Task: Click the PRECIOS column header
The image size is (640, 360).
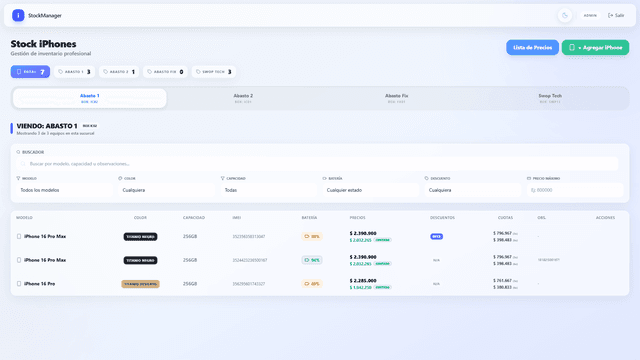Action: click(x=358, y=218)
